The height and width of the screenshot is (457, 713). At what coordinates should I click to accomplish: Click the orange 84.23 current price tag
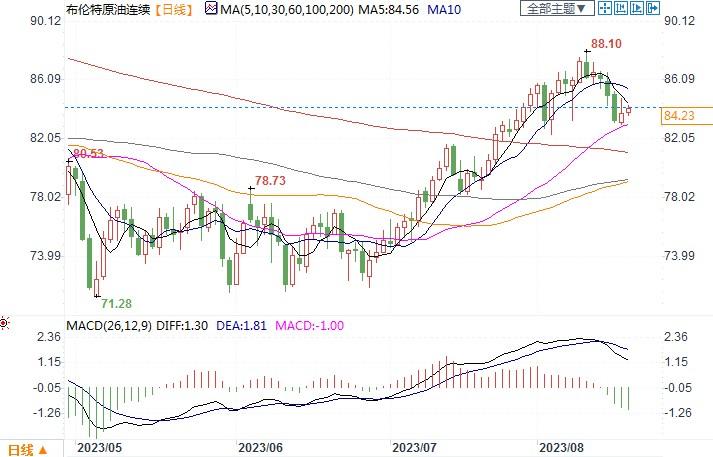(x=678, y=116)
